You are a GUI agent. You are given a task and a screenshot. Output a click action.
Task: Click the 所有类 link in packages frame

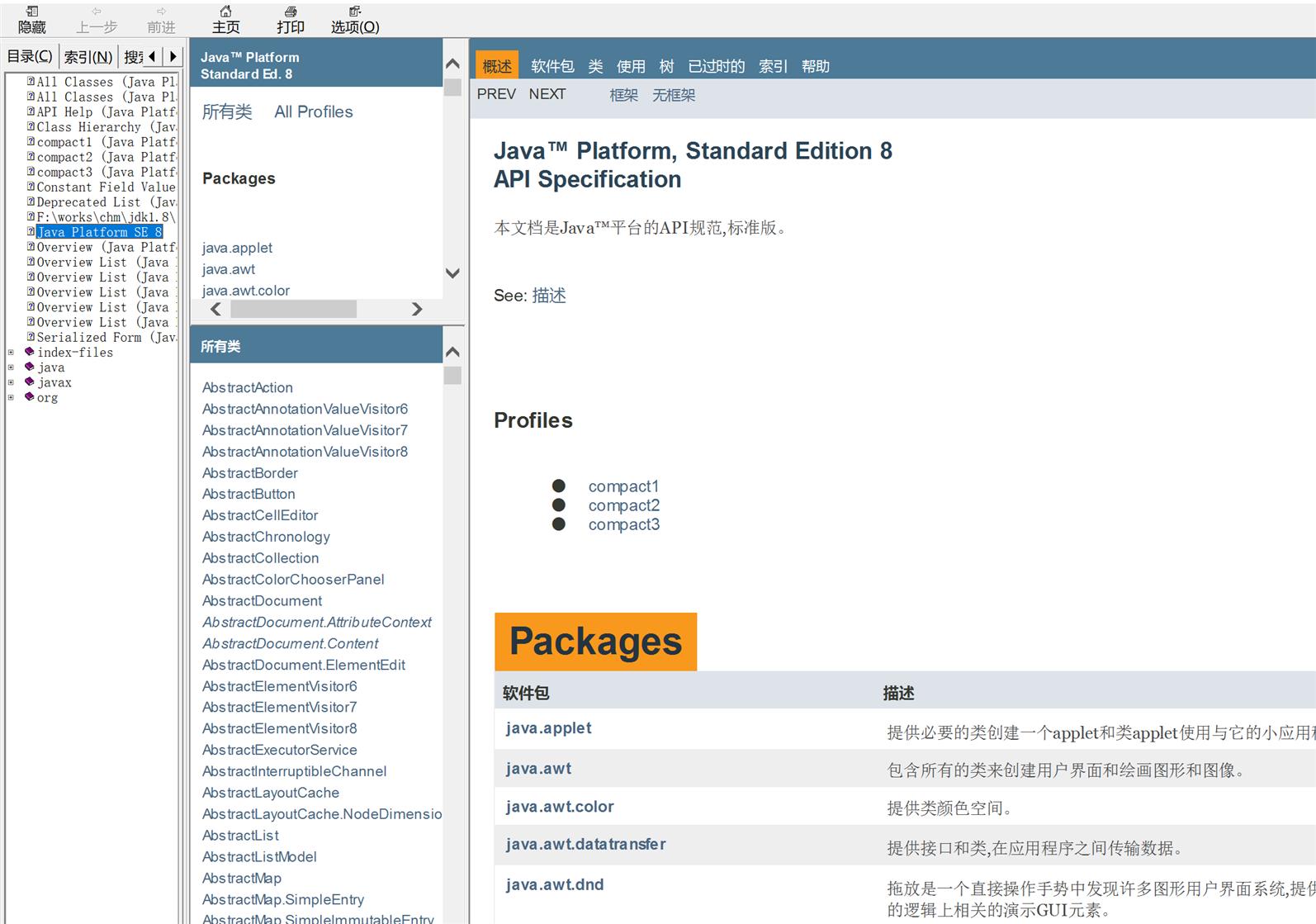click(x=227, y=111)
